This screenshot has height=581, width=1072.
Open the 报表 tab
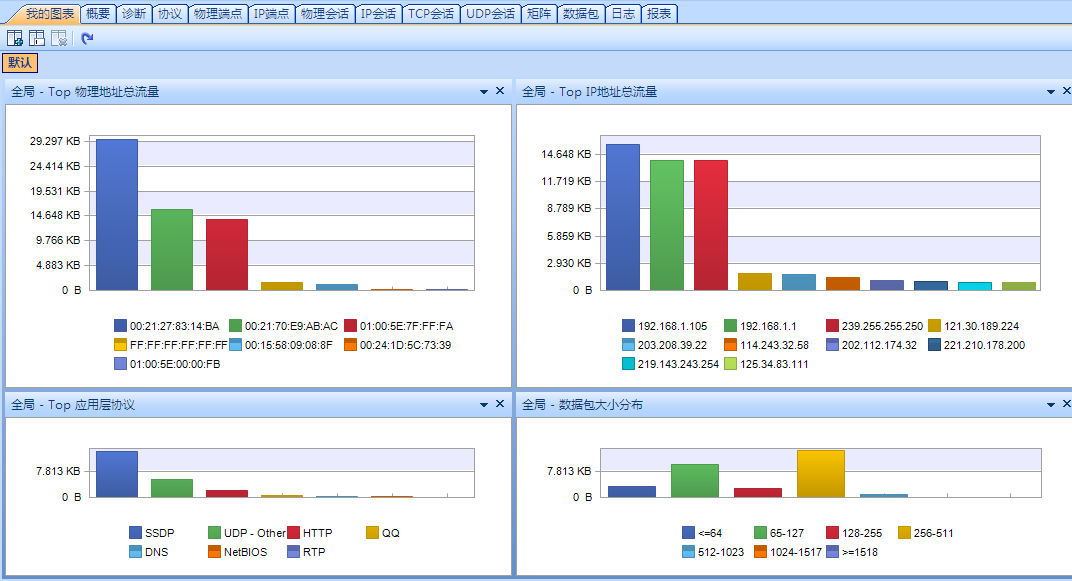[659, 13]
